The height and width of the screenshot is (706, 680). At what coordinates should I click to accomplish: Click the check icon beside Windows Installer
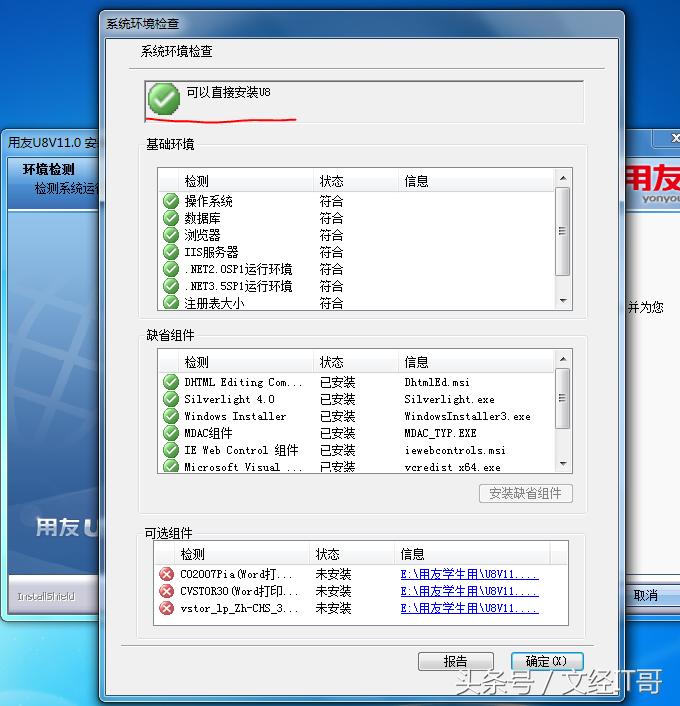click(x=171, y=416)
